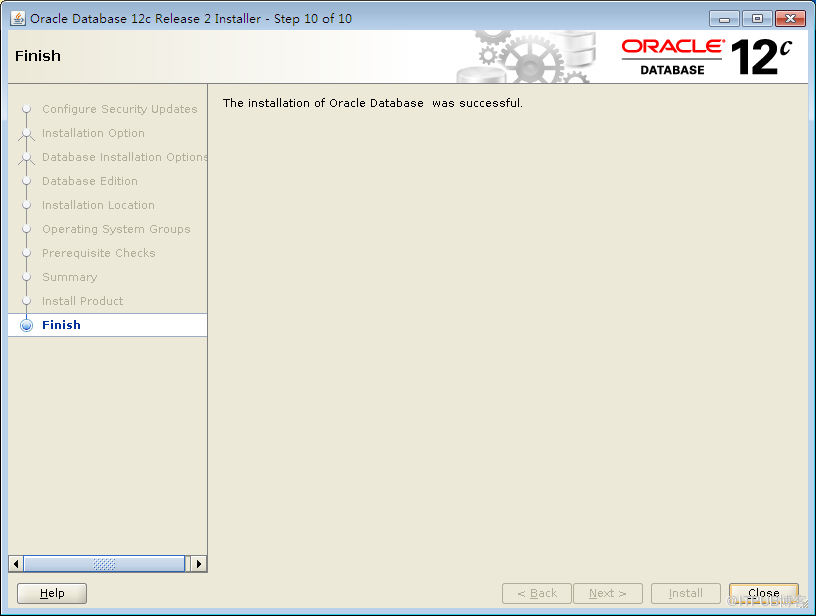Click the disabled Back button
The height and width of the screenshot is (616, 816).
click(537, 593)
